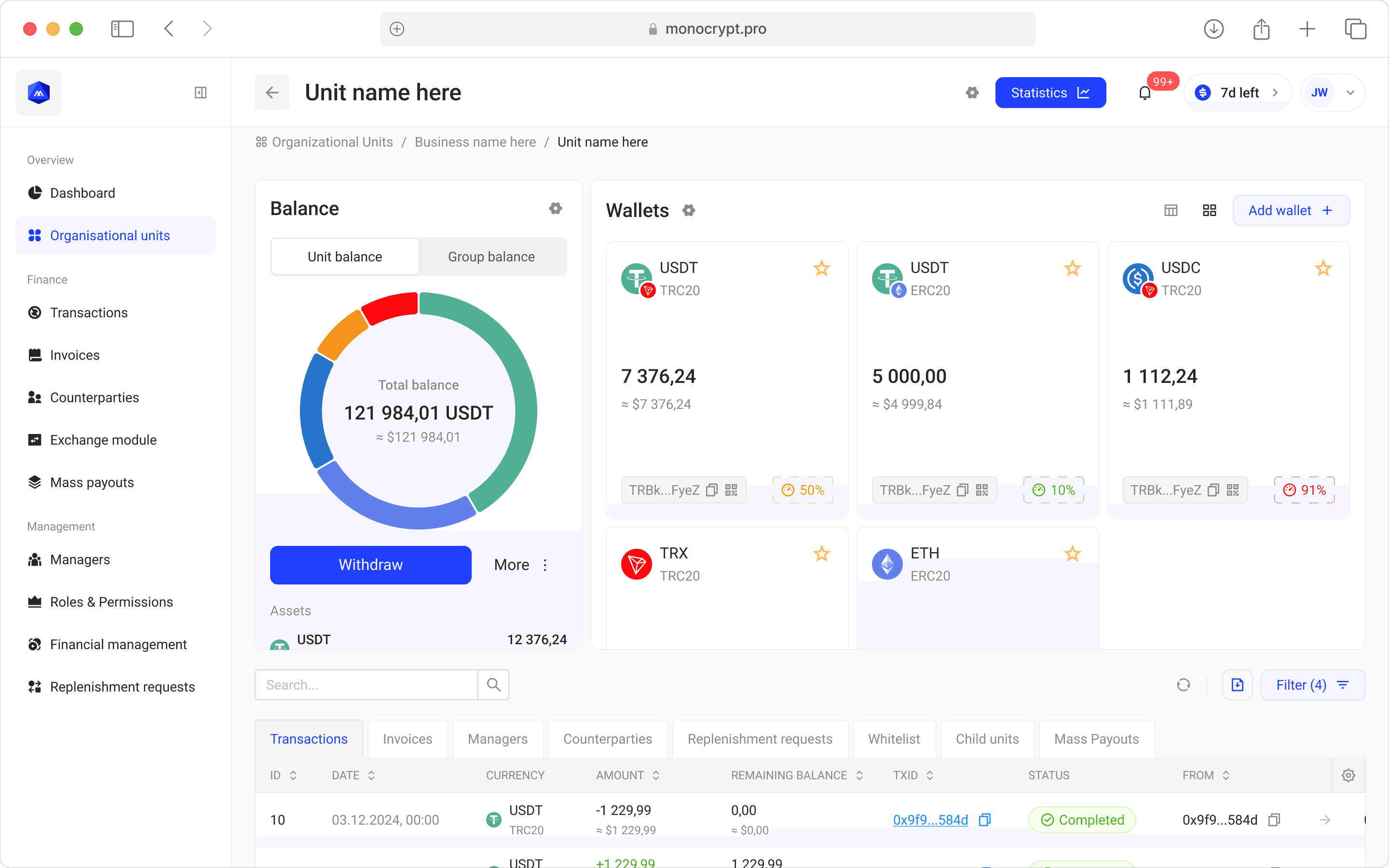Switch wallets to table view

click(x=1171, y=211)
